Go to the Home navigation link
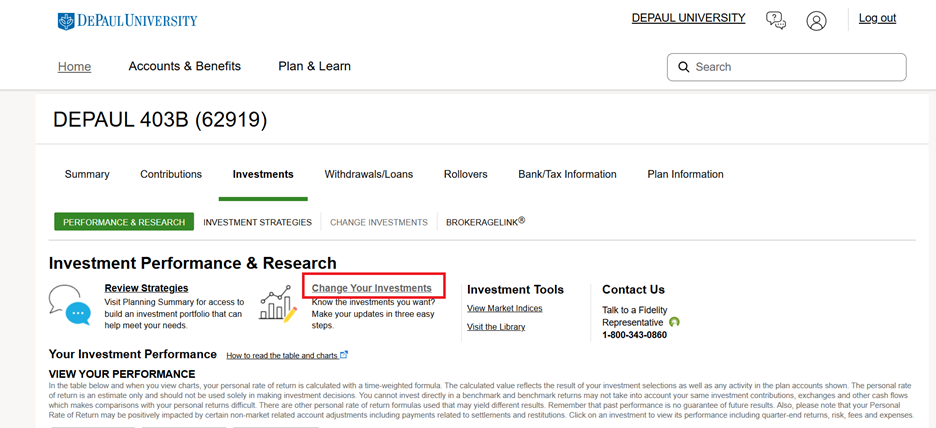936x428 pixels. pos(74,67)
